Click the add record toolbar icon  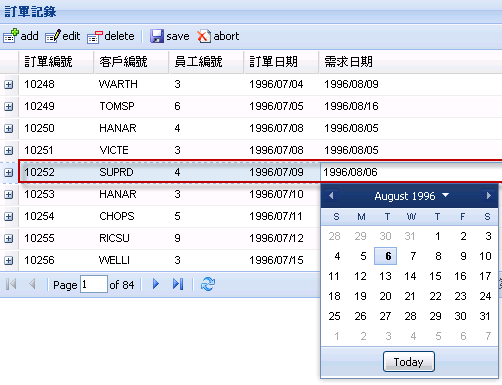click(11, 36)
